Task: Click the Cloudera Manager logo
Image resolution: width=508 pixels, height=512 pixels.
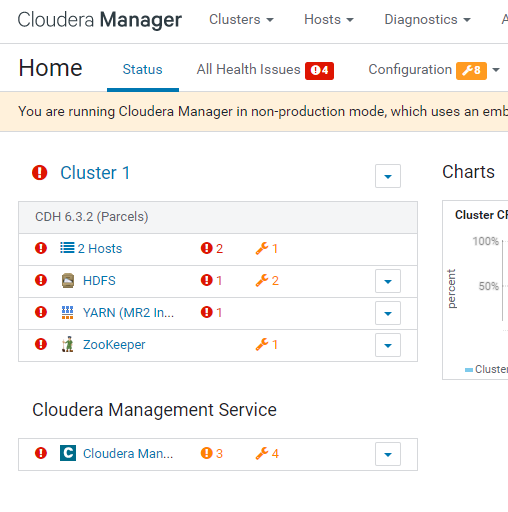Action: click(100, 20)
